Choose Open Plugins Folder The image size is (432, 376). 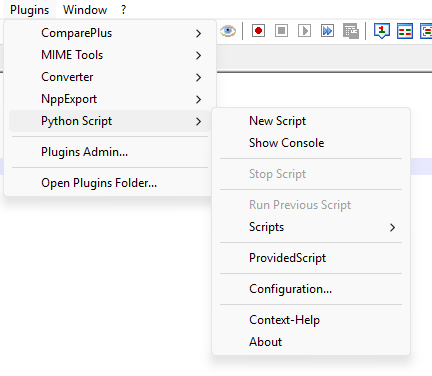tap(110, 183)
